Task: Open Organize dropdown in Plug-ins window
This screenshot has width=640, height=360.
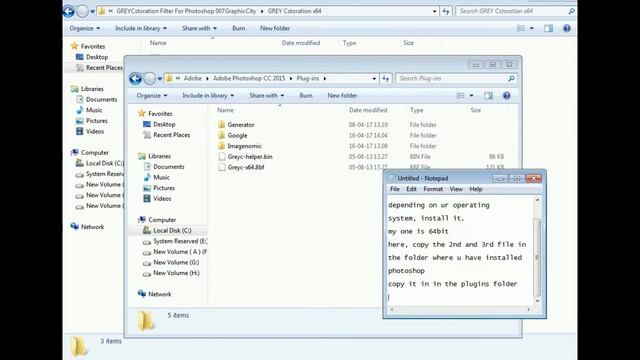Action: (152, 96)
